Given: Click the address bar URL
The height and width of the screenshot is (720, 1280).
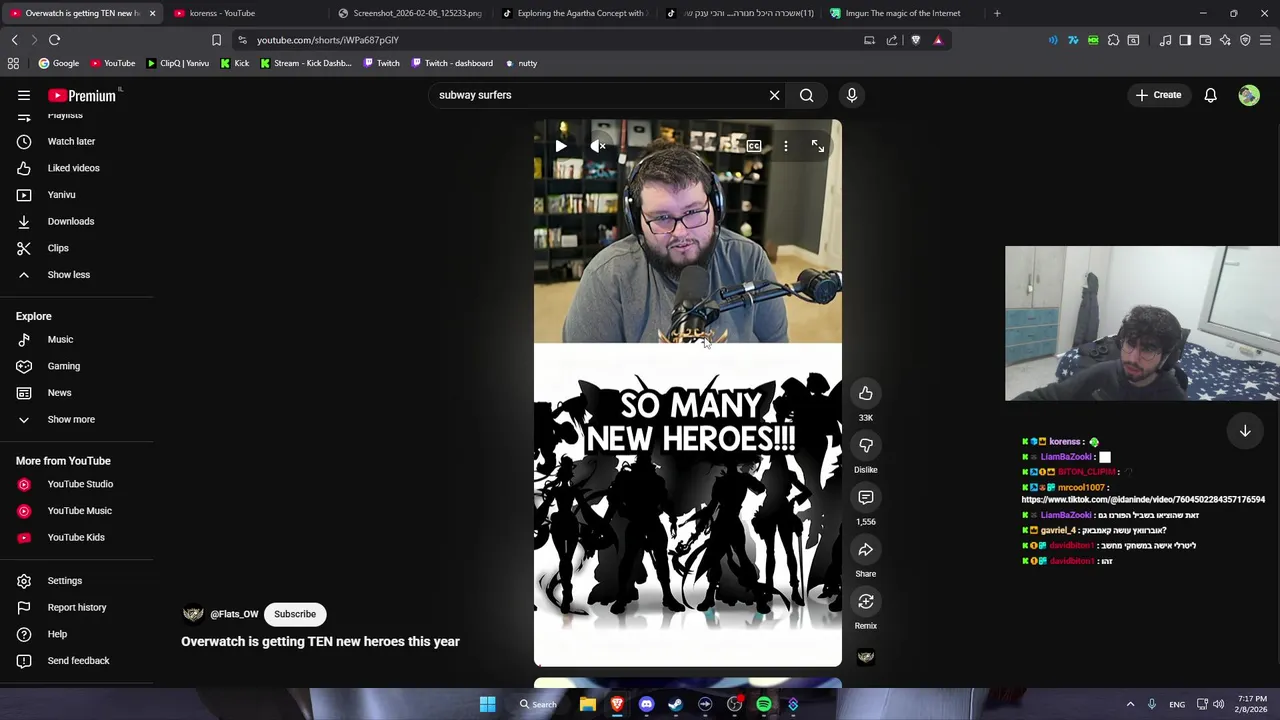Looking at the screenshot, I should click(328, 40).
